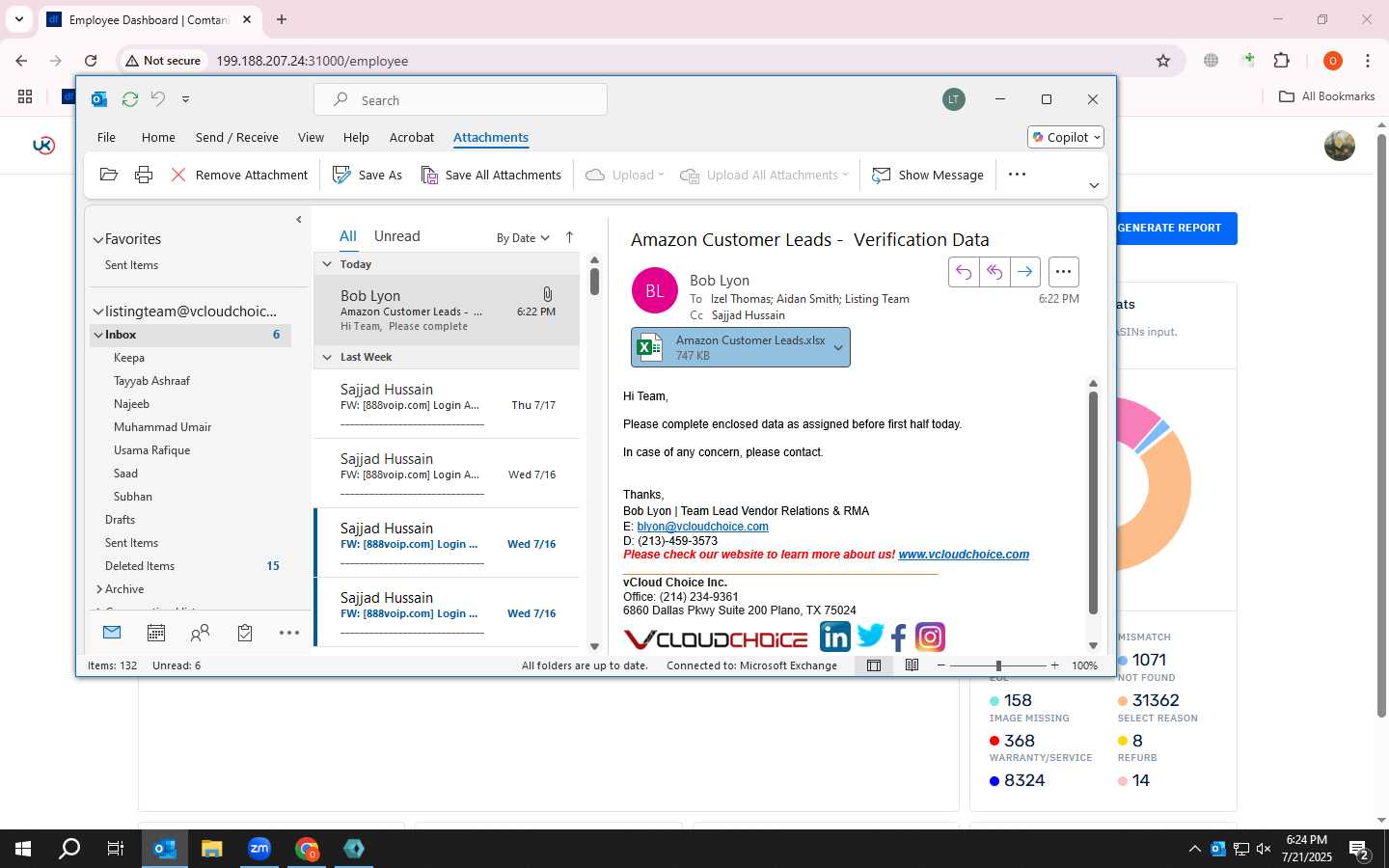Collapse the Last Week message group
Screen dimensions: 1389x868
click(327, 357)
